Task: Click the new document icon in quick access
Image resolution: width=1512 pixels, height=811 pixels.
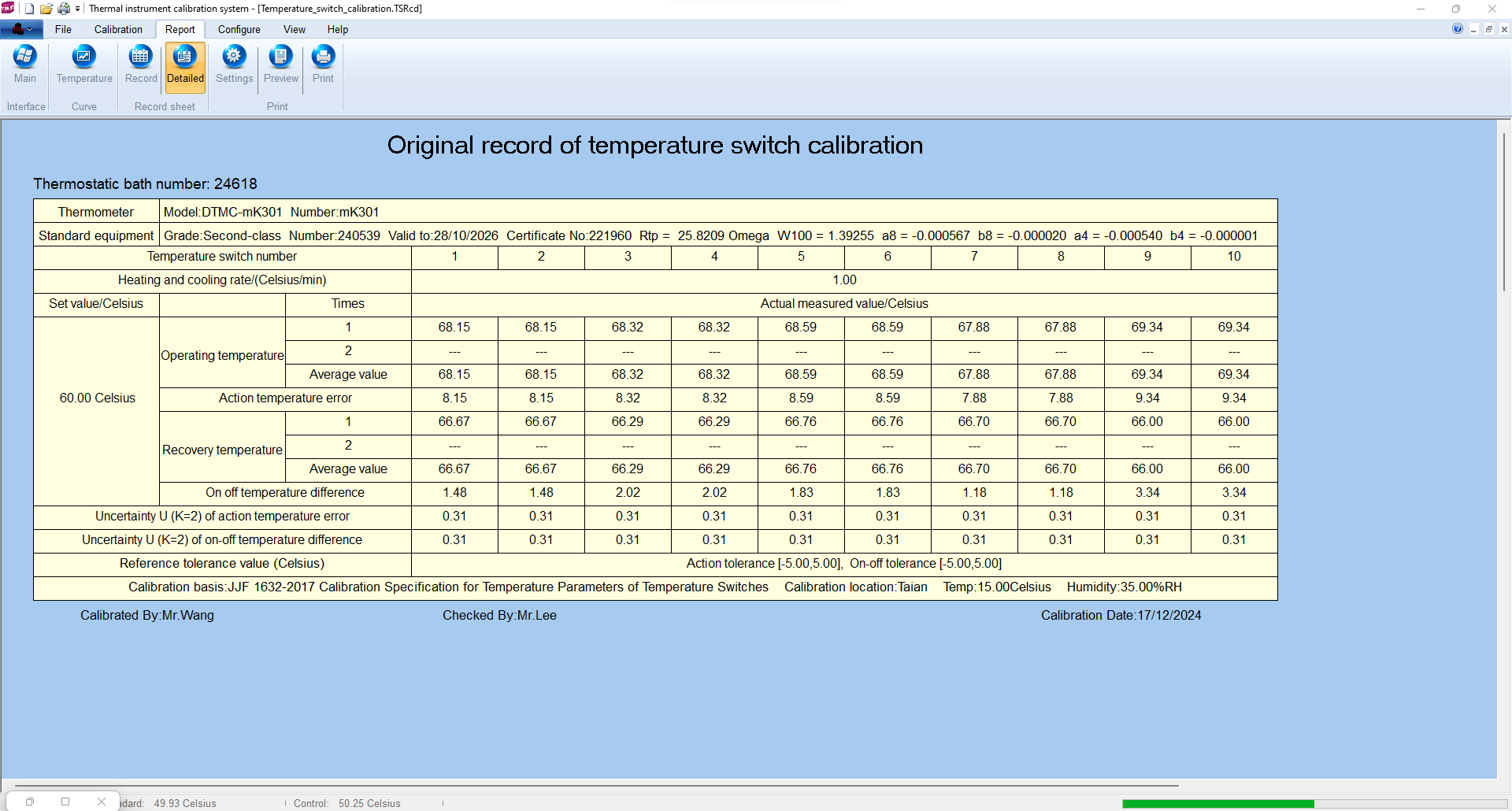Action: pyautogui.click(x=29, y=9)
